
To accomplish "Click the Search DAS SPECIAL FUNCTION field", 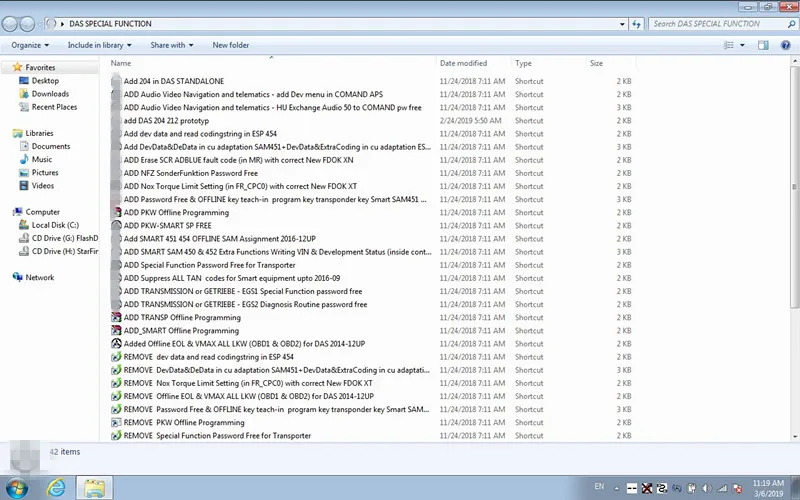I will tap(718, 24).
